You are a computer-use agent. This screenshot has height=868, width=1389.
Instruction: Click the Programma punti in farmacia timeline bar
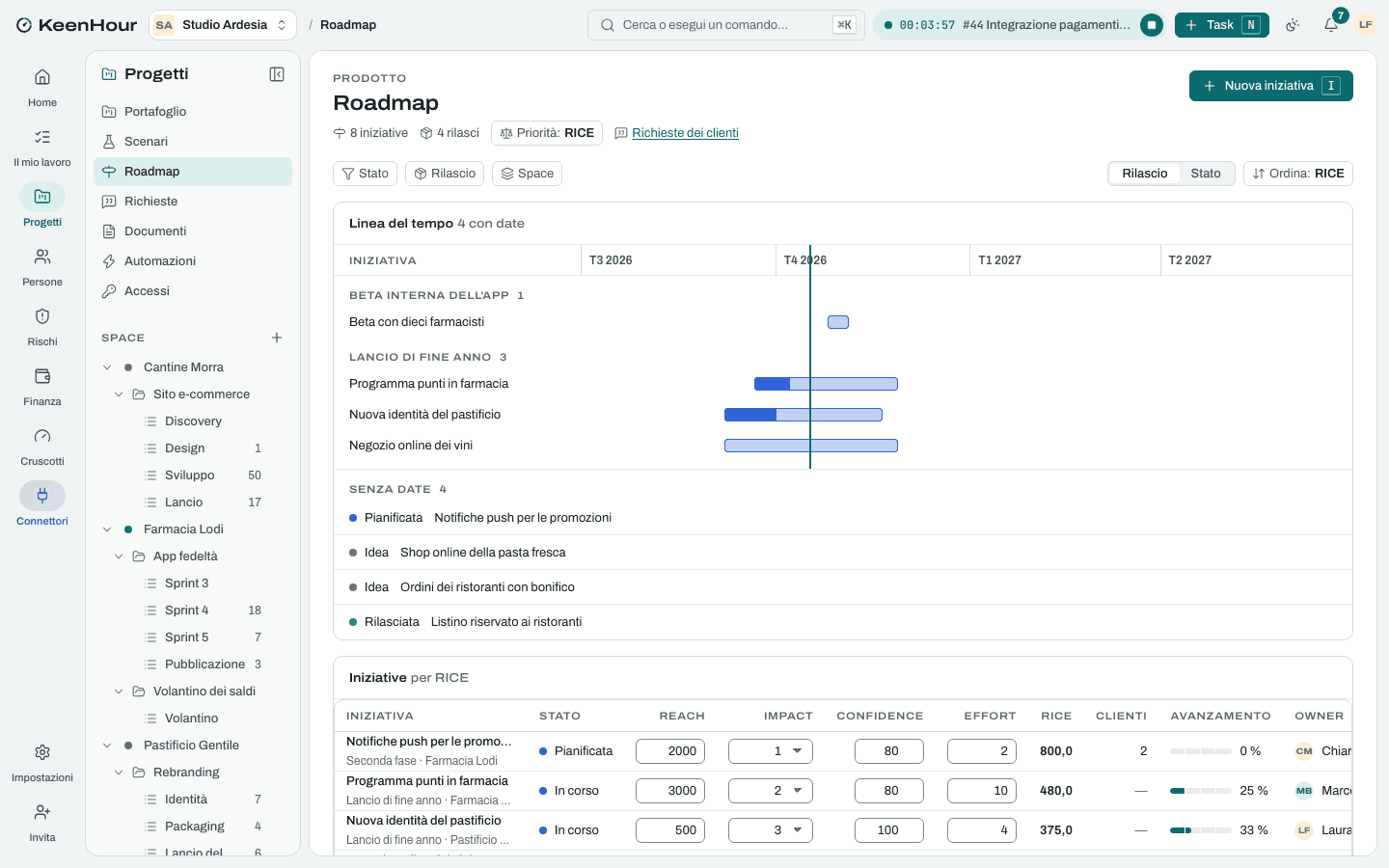pyautogui.click(x=826, y=384)
